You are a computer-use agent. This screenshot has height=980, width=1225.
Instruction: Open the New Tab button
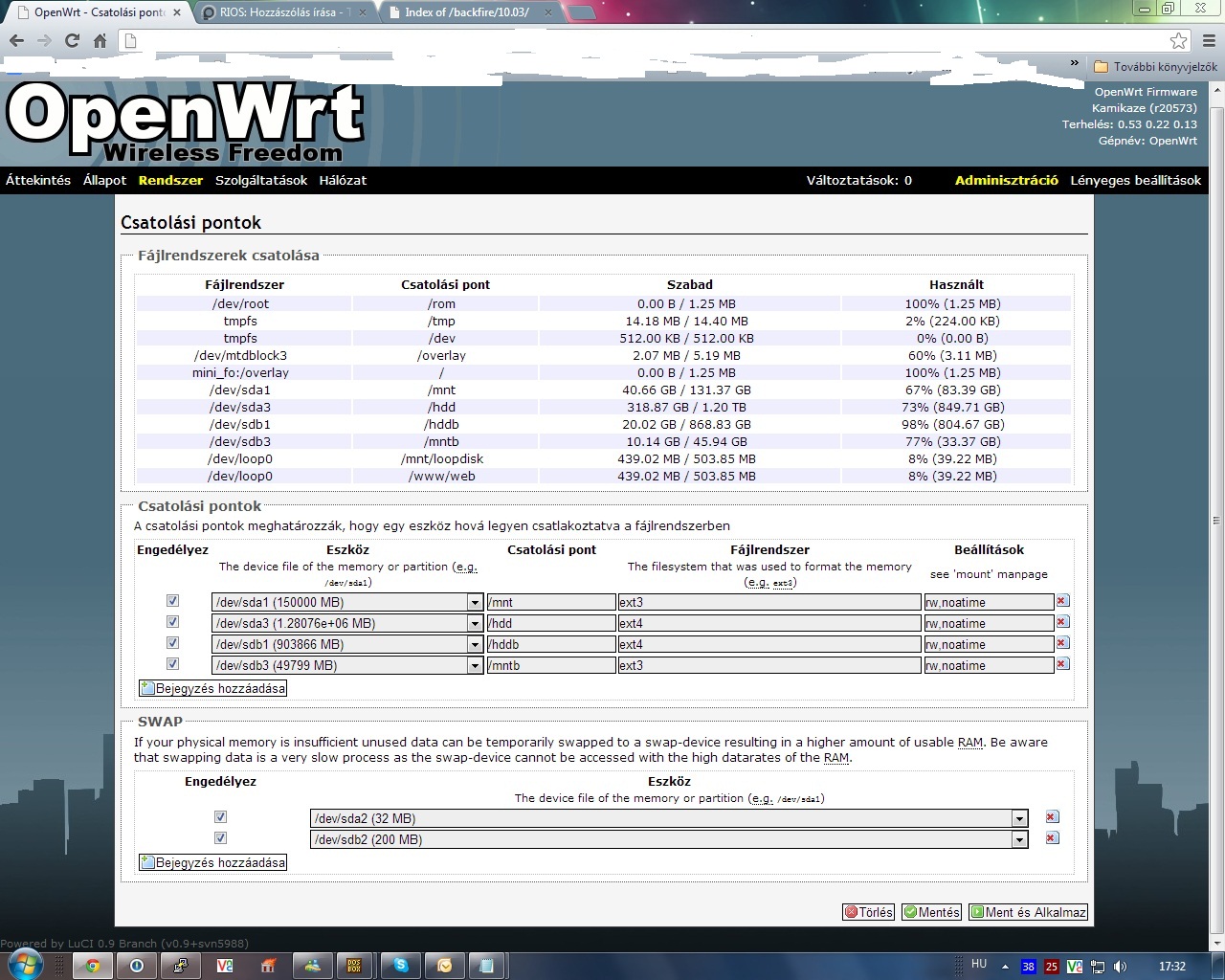click(x=582, y=12)
